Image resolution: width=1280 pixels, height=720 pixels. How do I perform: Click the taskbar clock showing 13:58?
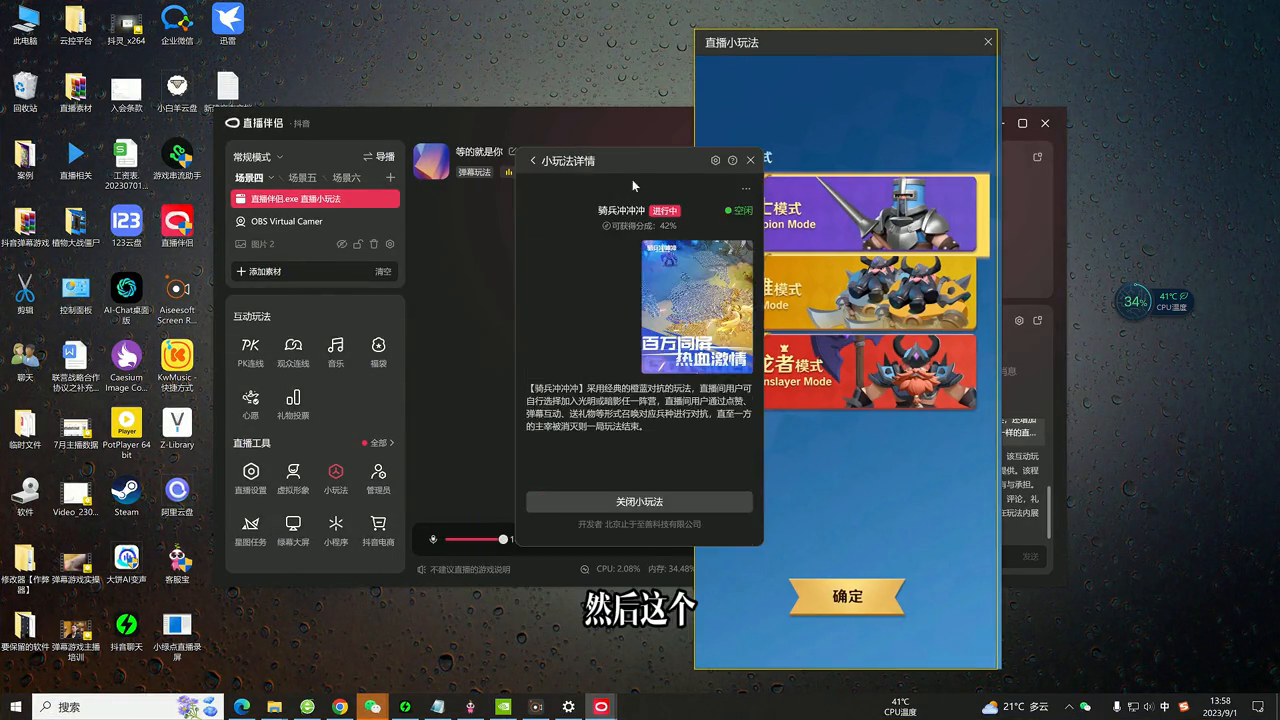tap(1220, 707)
